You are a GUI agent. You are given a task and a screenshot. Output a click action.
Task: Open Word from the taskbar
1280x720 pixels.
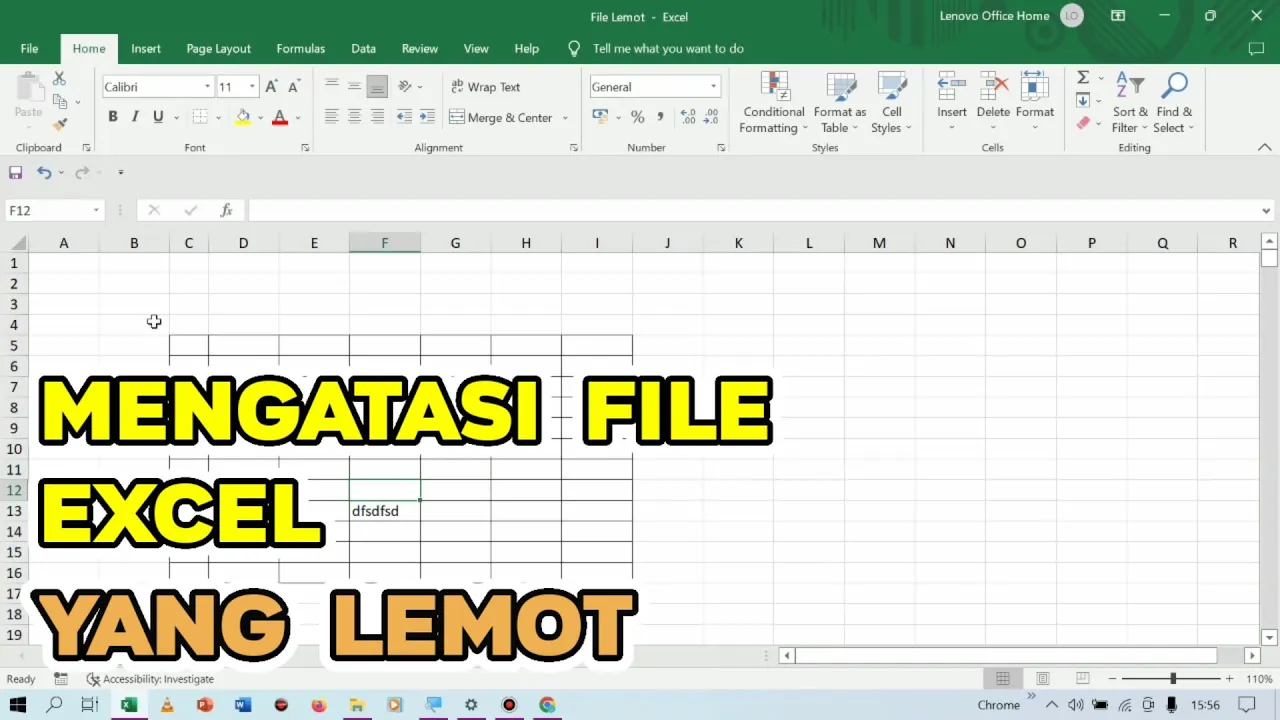pyautogui.click(x=243, y=705)
